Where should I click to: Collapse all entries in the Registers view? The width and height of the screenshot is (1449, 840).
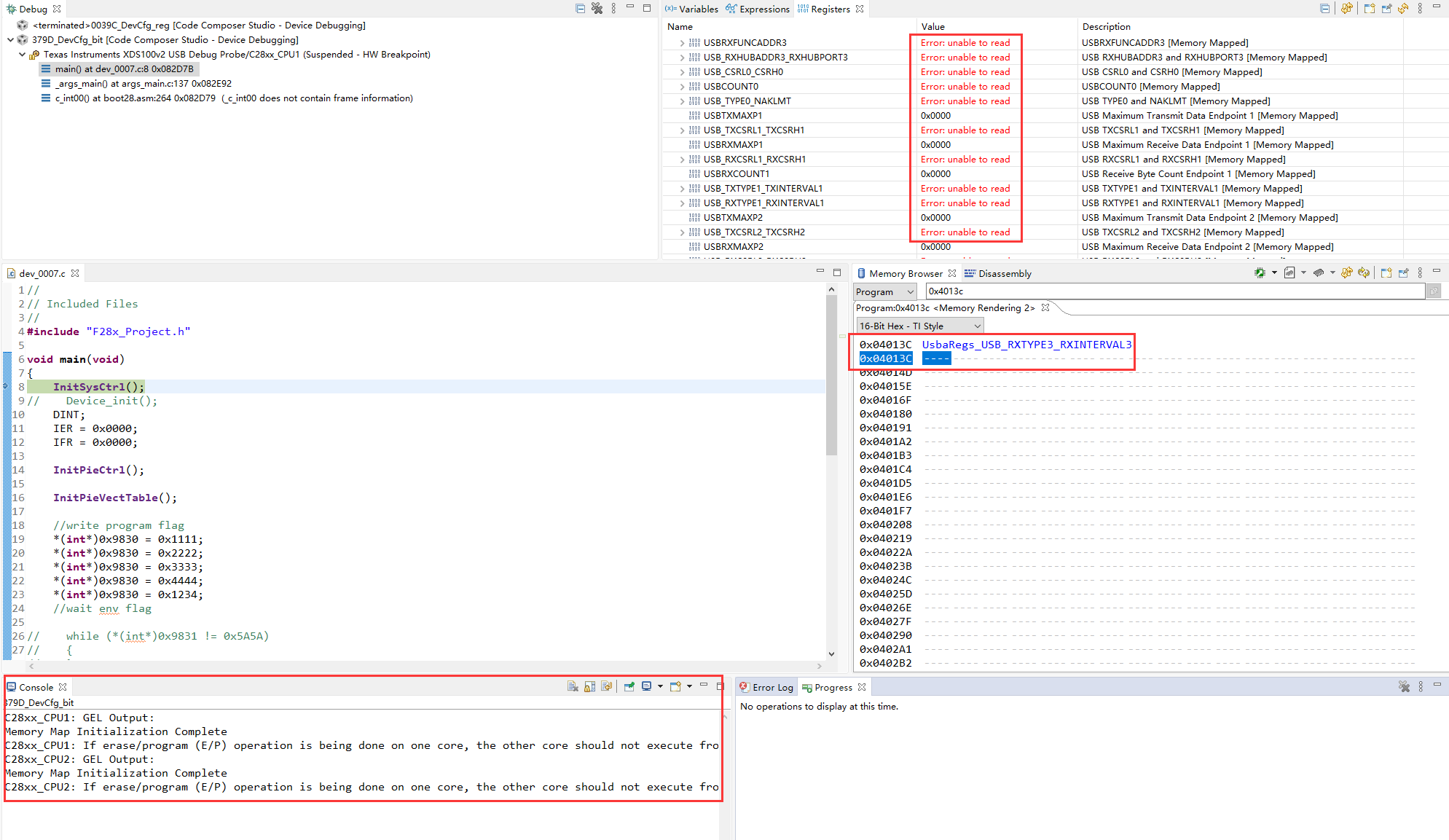click(1325, 8)
